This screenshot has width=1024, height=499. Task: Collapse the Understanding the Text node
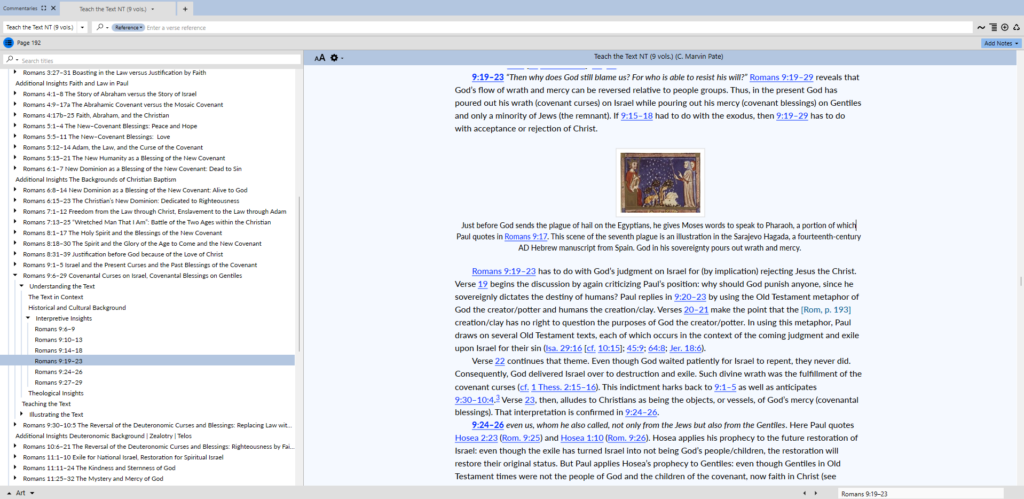[x=21, y=286]
